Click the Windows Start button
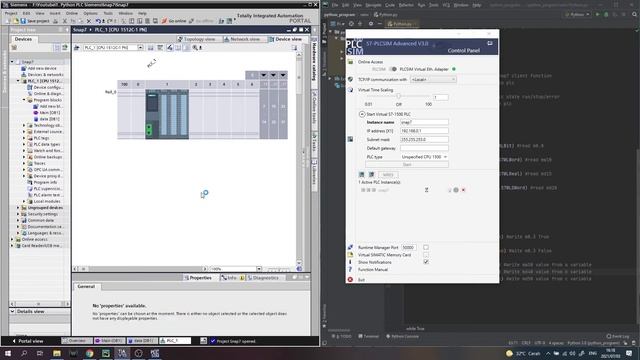Screen dimensions: 640x360 pos(8,353)
